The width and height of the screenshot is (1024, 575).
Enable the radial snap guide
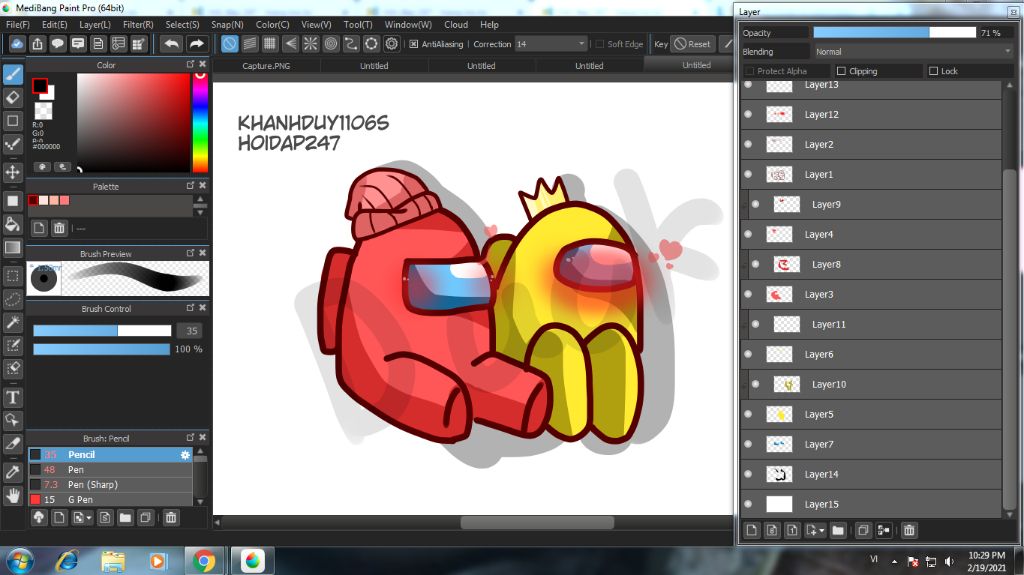tap(310, 44)
